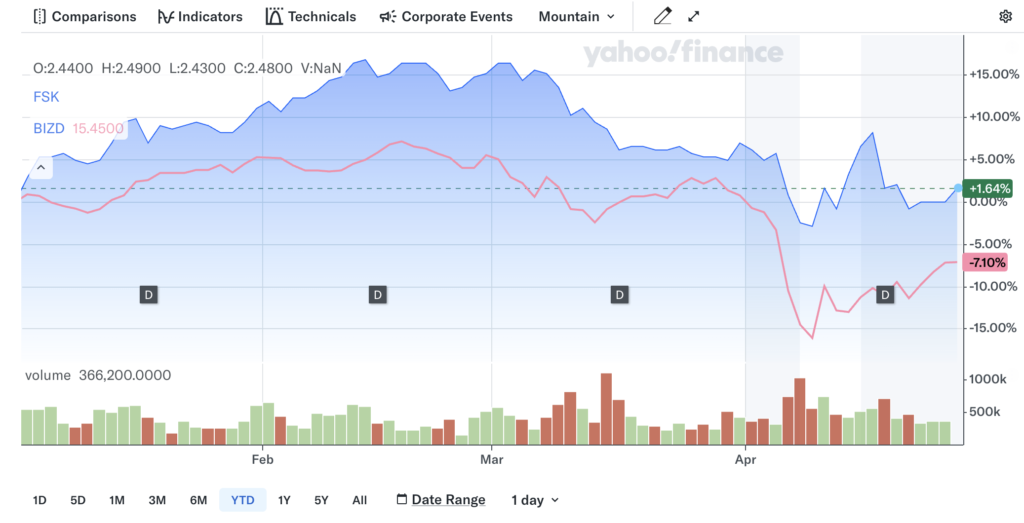Open the Comparisons tool
1024x523 pixels.
point(85,16)
